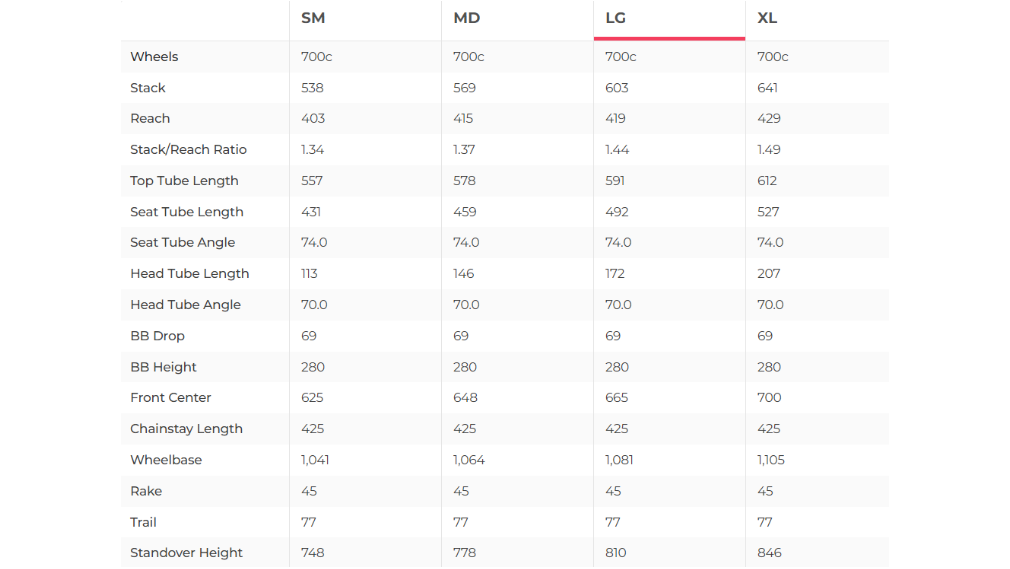Select the MD Stack/Reach Ratio value 1.37

point(464,150)
